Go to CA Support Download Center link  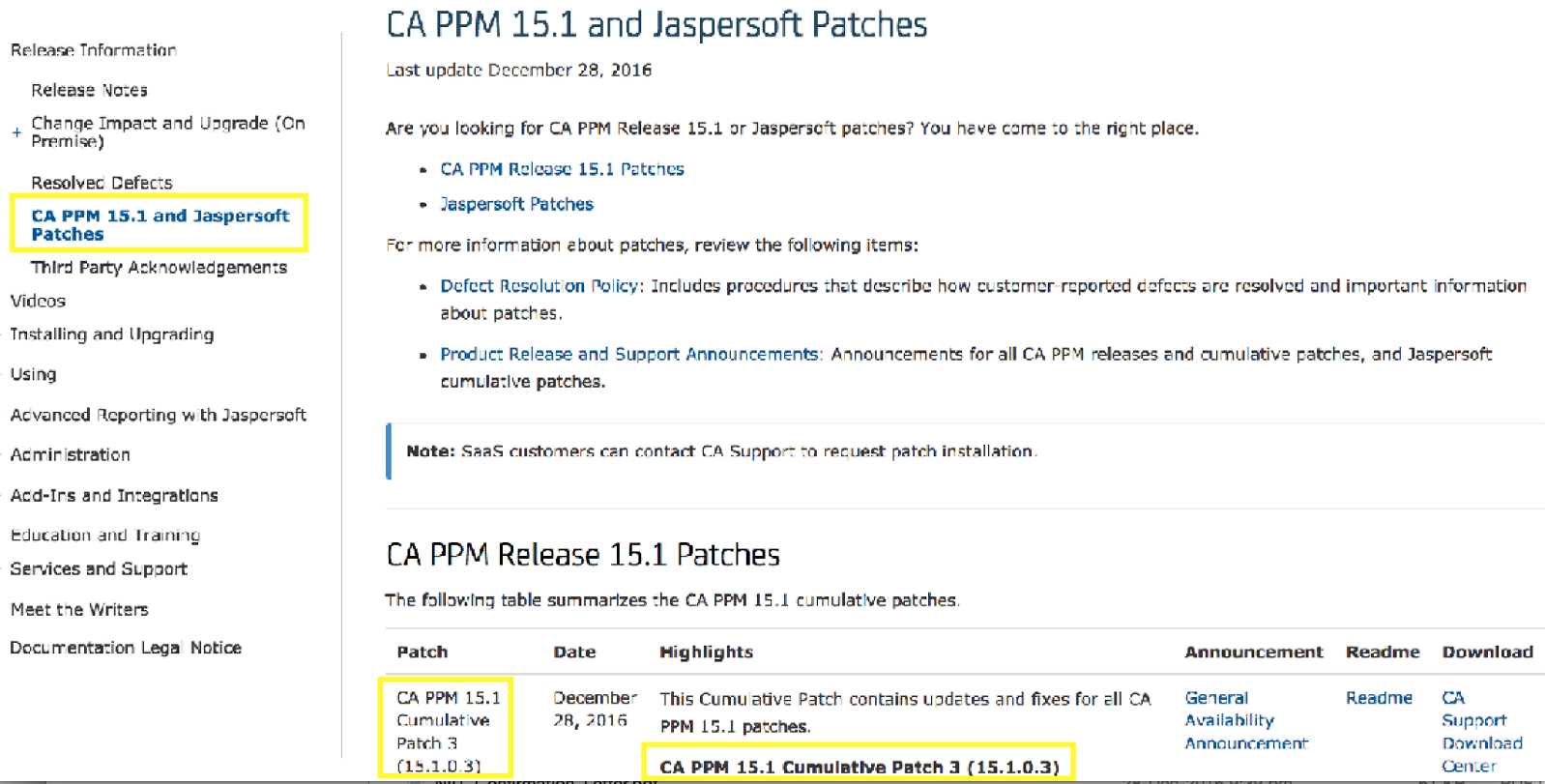point(1482,732)
